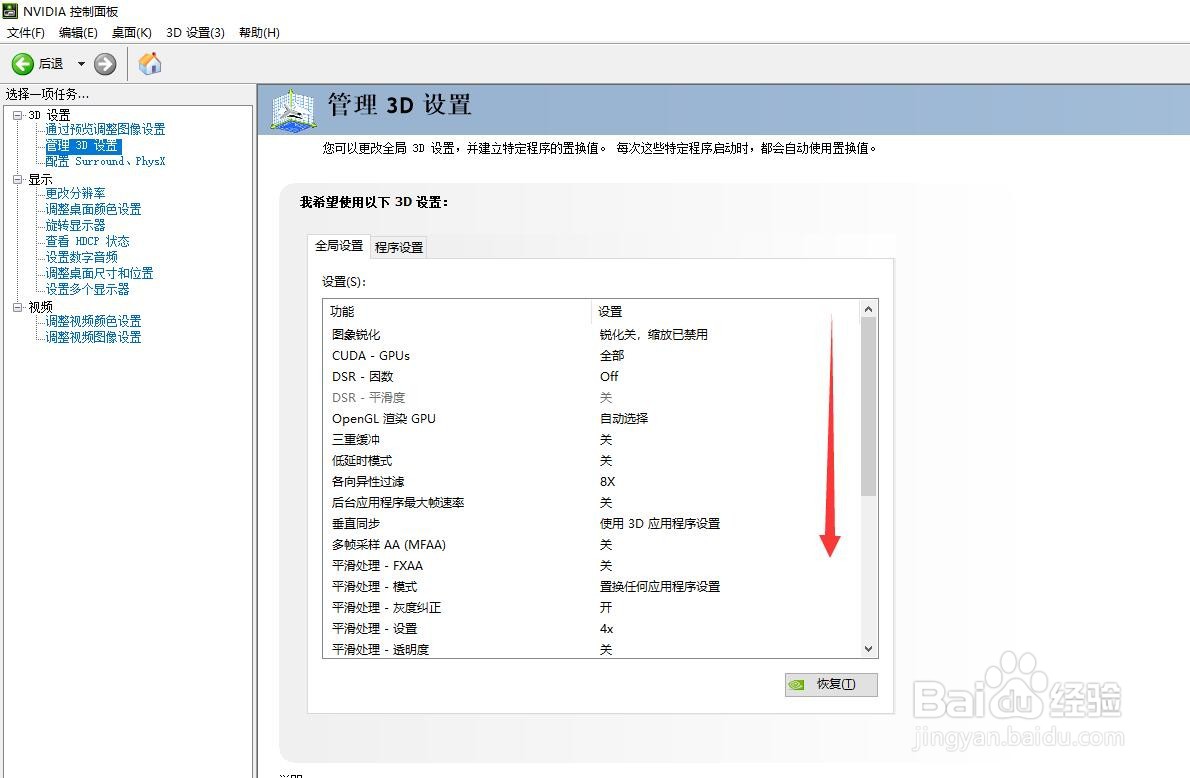Select the 平滑处理 - FXAA row
Screen dimensions: 1190x778
point(591,565)
